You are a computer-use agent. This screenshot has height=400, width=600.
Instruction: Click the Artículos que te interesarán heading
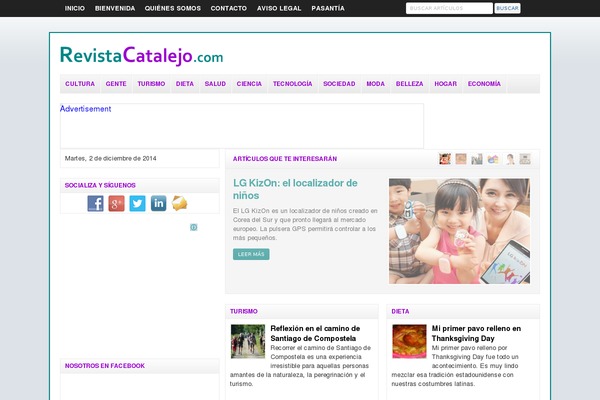click(285, 158)
